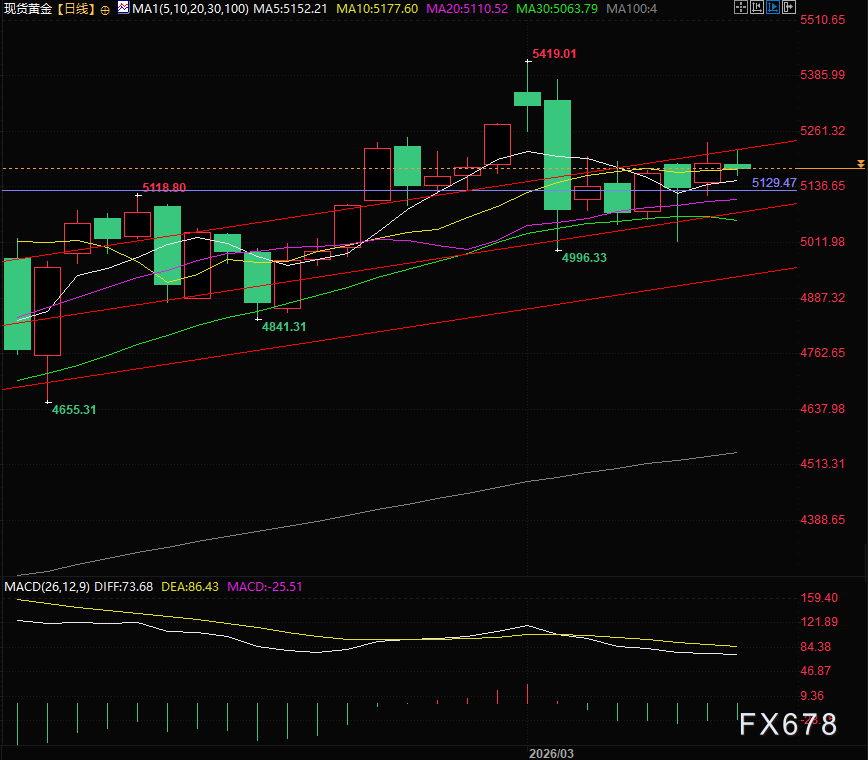Click the panel expand-right arrow icon
The height and width of the screenshot is (760, 868).
[x=789, y=7]
